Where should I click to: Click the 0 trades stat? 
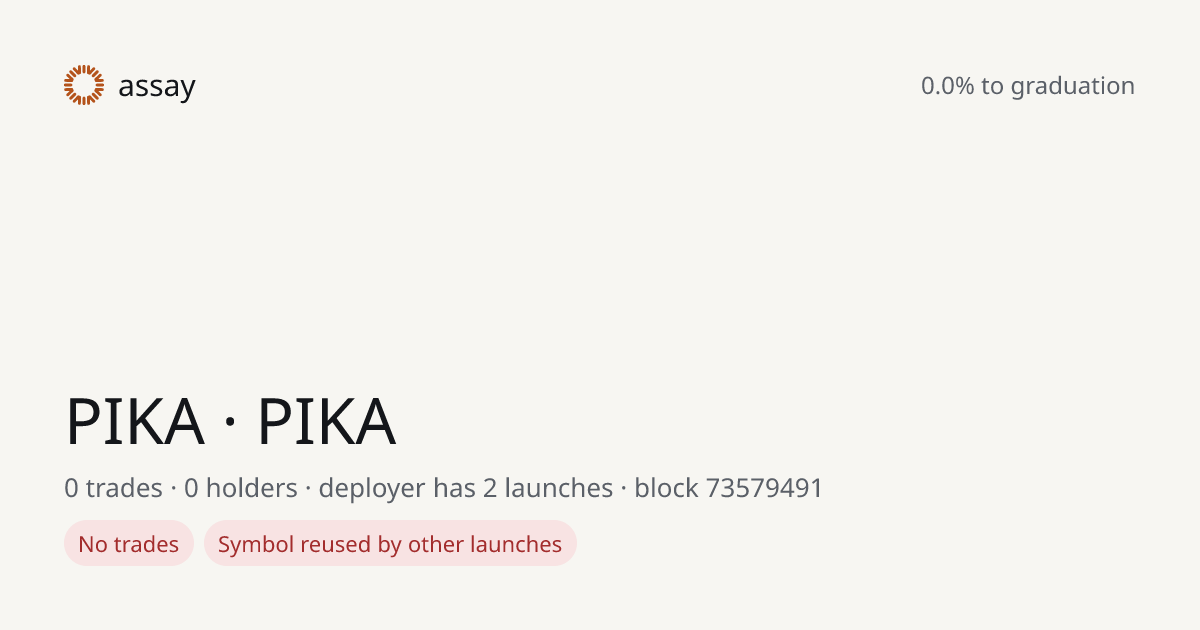click(x=113, y=488)
